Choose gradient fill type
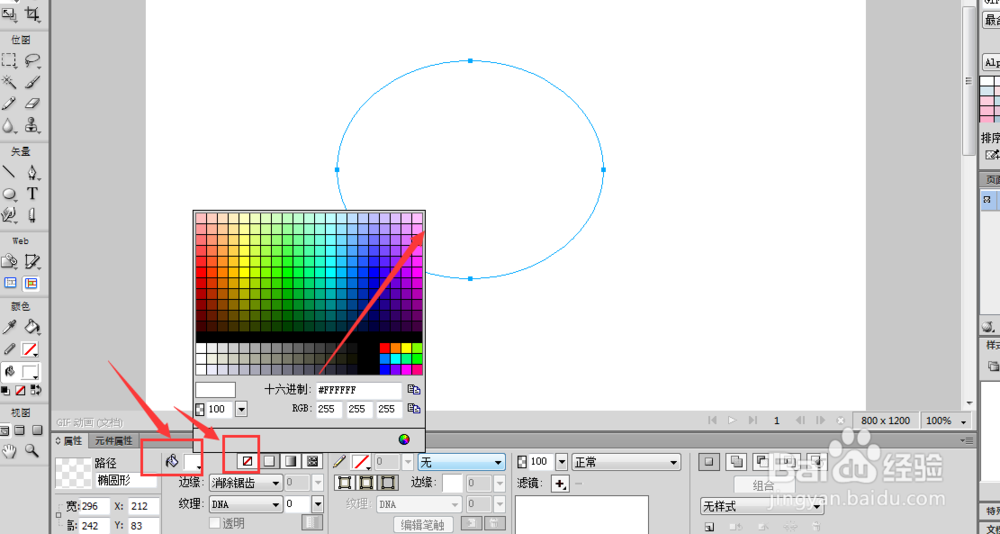 click(x=291, y=461)
